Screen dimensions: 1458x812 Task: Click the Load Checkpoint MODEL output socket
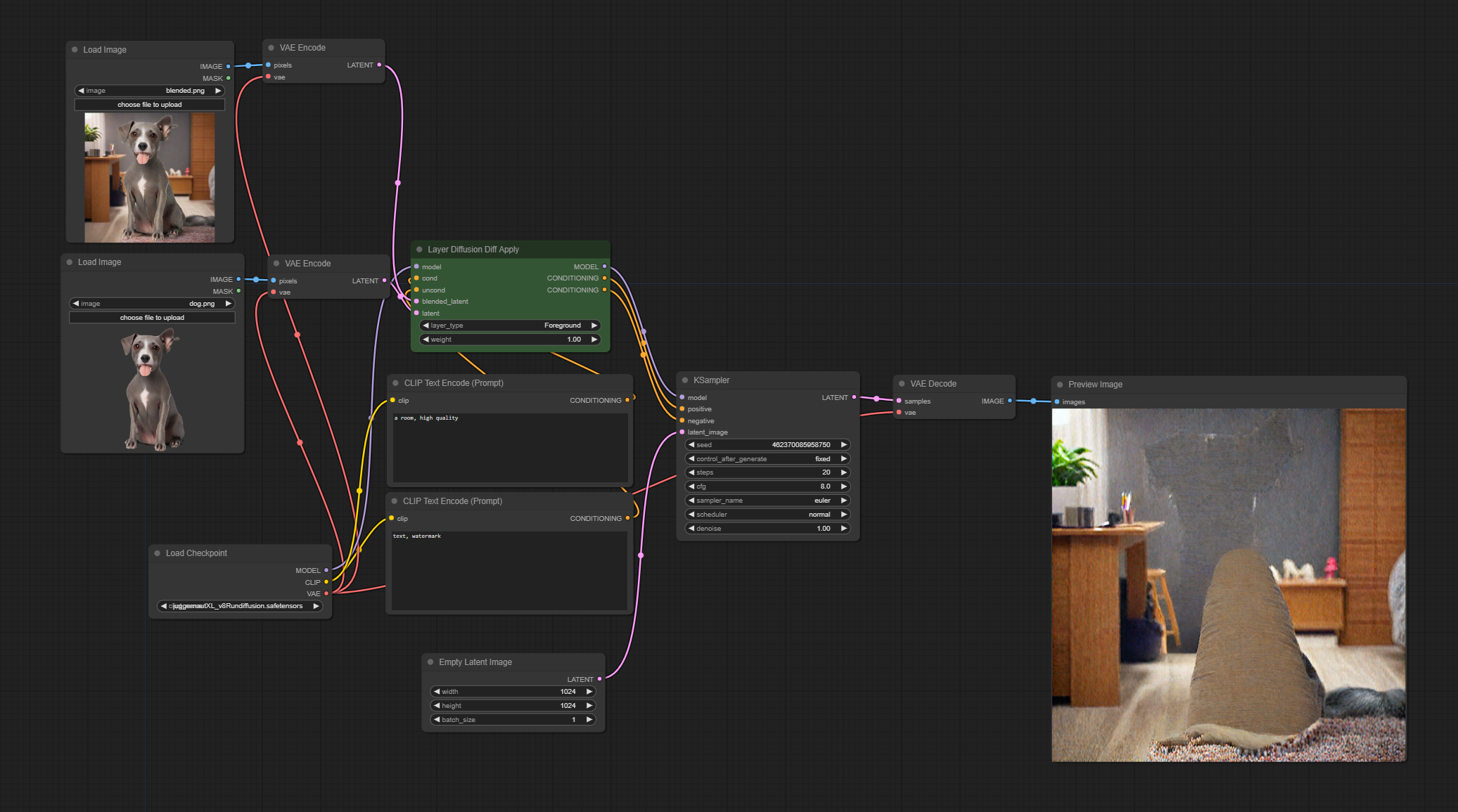326,570
